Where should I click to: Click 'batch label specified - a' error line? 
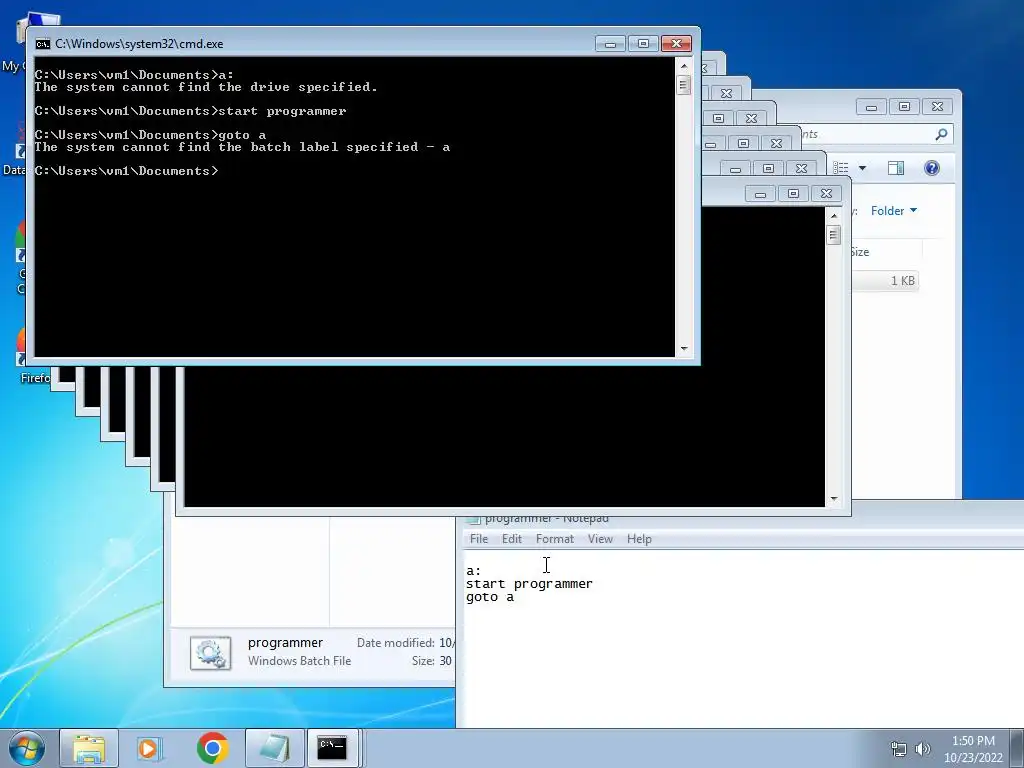pos(242,147)
